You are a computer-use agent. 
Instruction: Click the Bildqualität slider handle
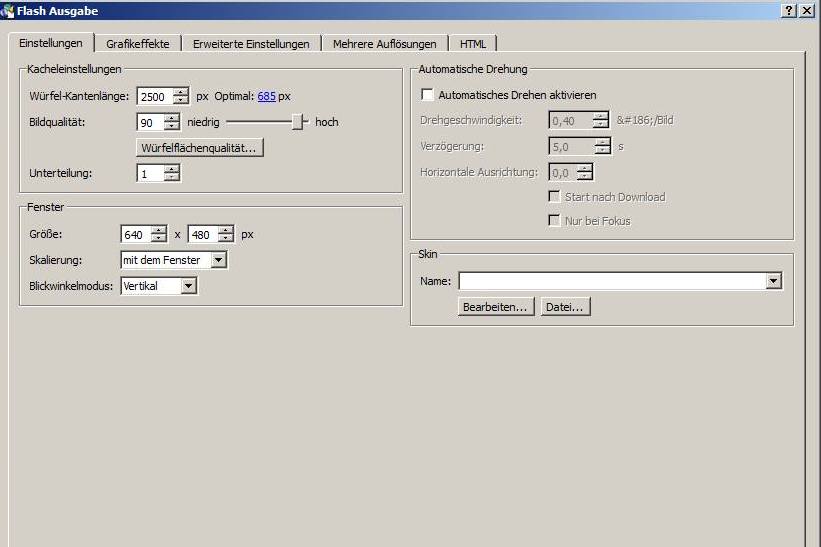(297, 122)
